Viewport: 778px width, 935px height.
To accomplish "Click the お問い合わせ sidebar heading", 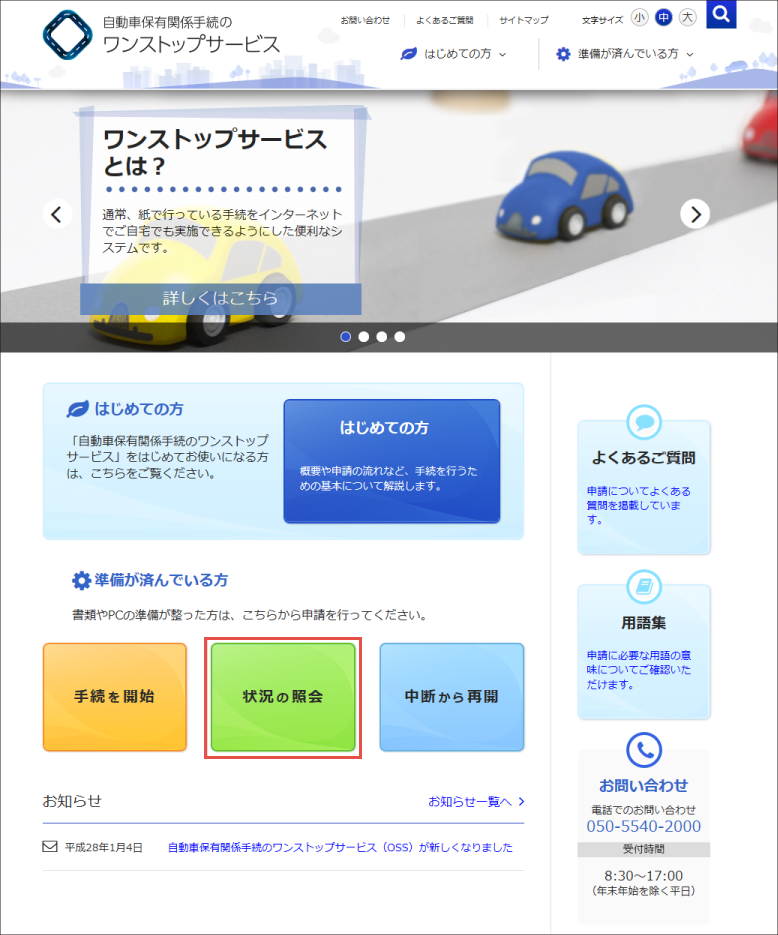I will [x=644, y=785].
